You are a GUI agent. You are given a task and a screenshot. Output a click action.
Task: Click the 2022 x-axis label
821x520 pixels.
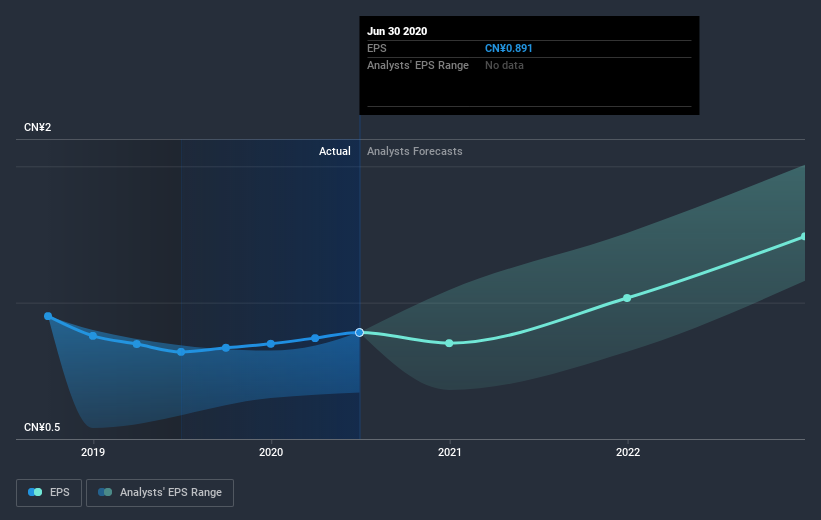[x=628, y=452]
